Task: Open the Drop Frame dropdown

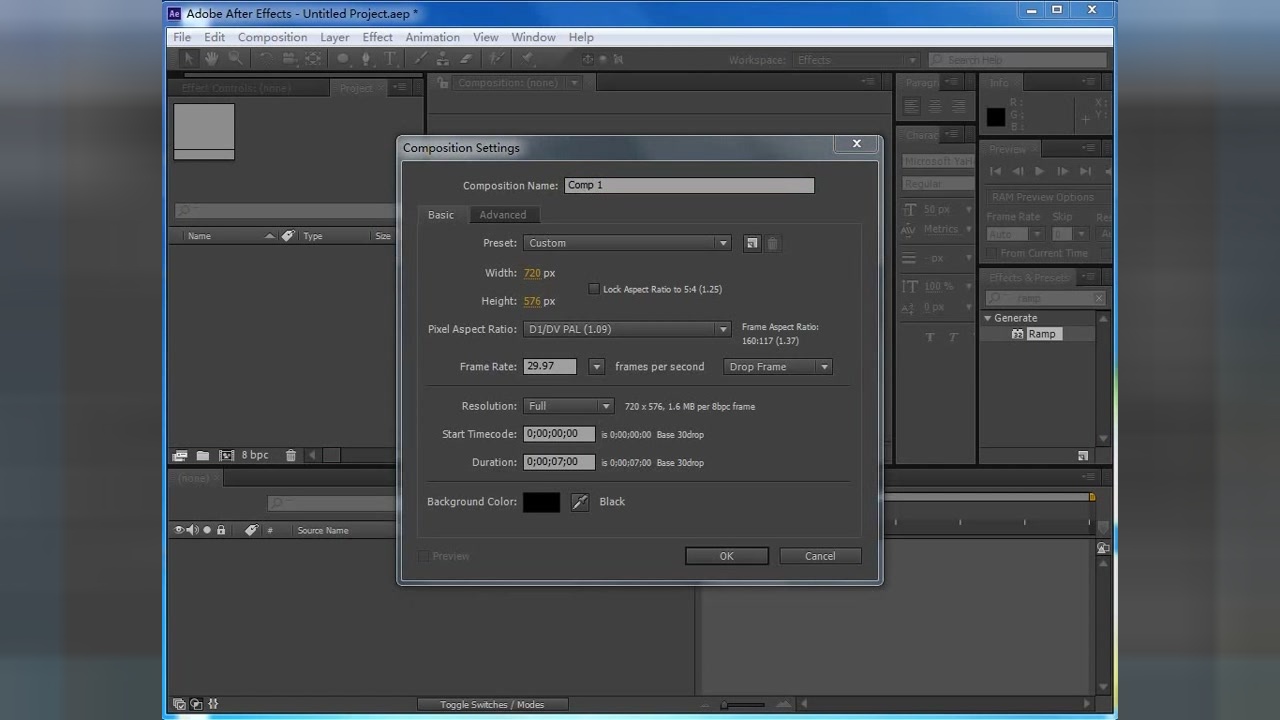Action: point(778,367)
